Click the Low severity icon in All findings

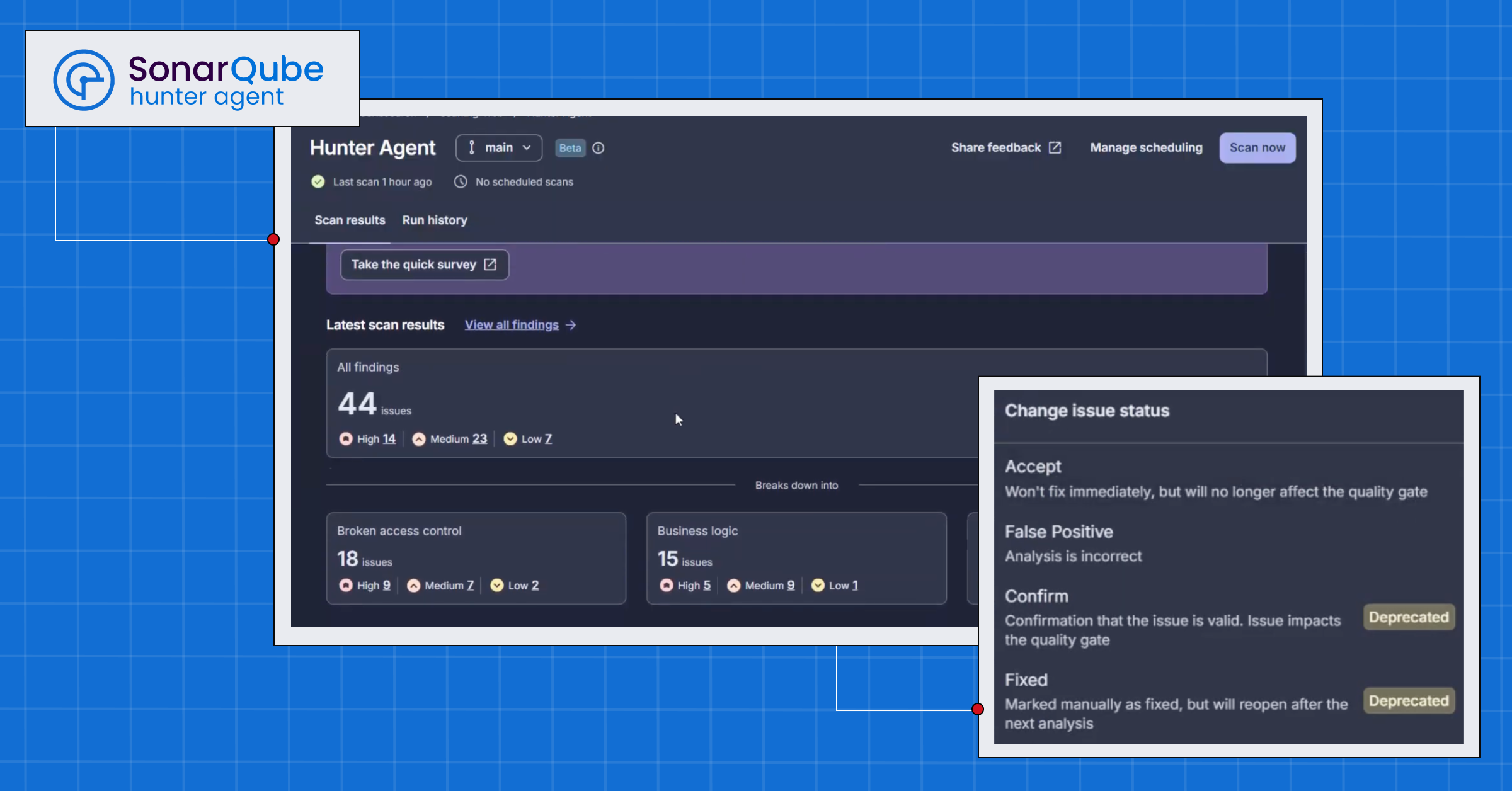[510, 439]
